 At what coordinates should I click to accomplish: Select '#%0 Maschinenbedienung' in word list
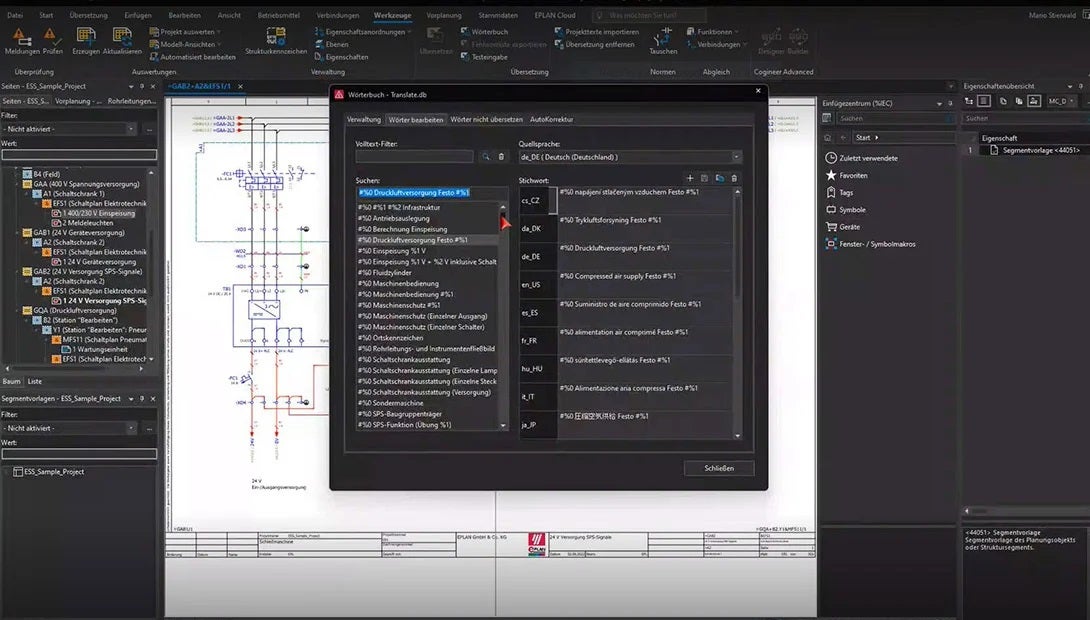[399, 284]
